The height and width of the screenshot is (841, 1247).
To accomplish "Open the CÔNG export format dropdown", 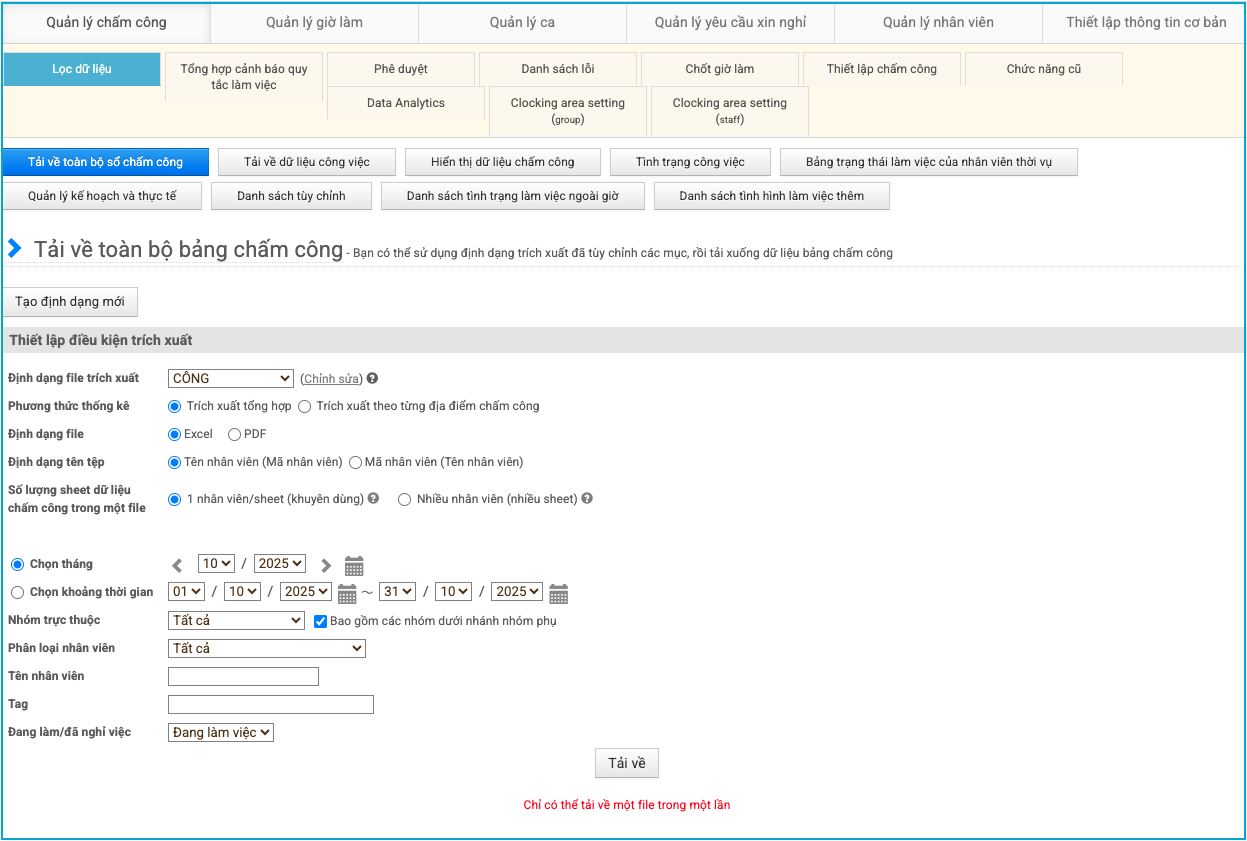I will [x=231, y=379].
